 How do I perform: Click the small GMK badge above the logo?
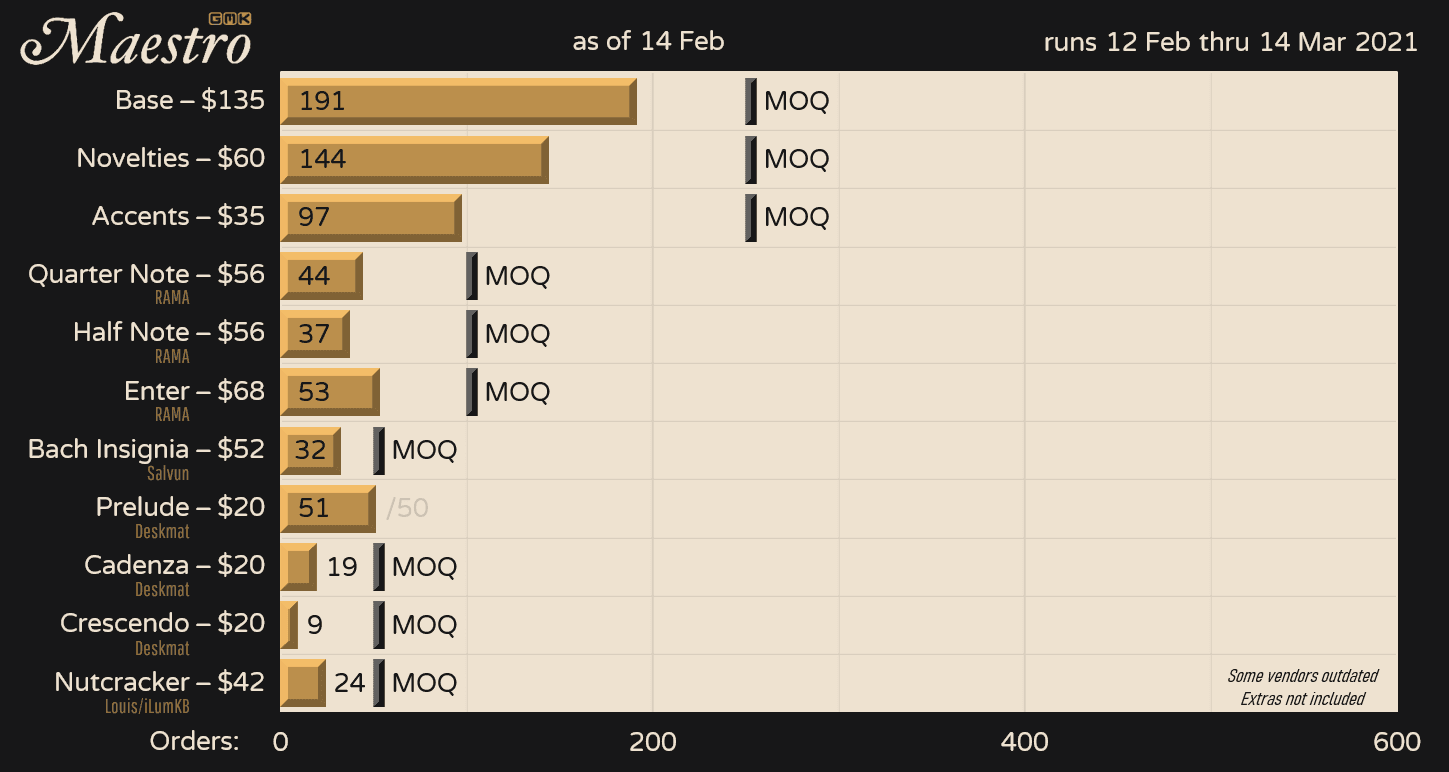point(230,18)
